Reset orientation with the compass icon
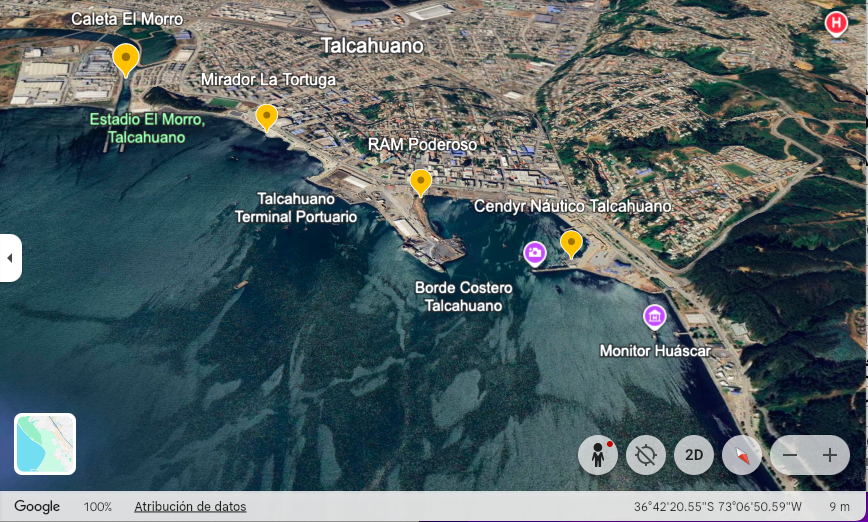 [742, 455]
